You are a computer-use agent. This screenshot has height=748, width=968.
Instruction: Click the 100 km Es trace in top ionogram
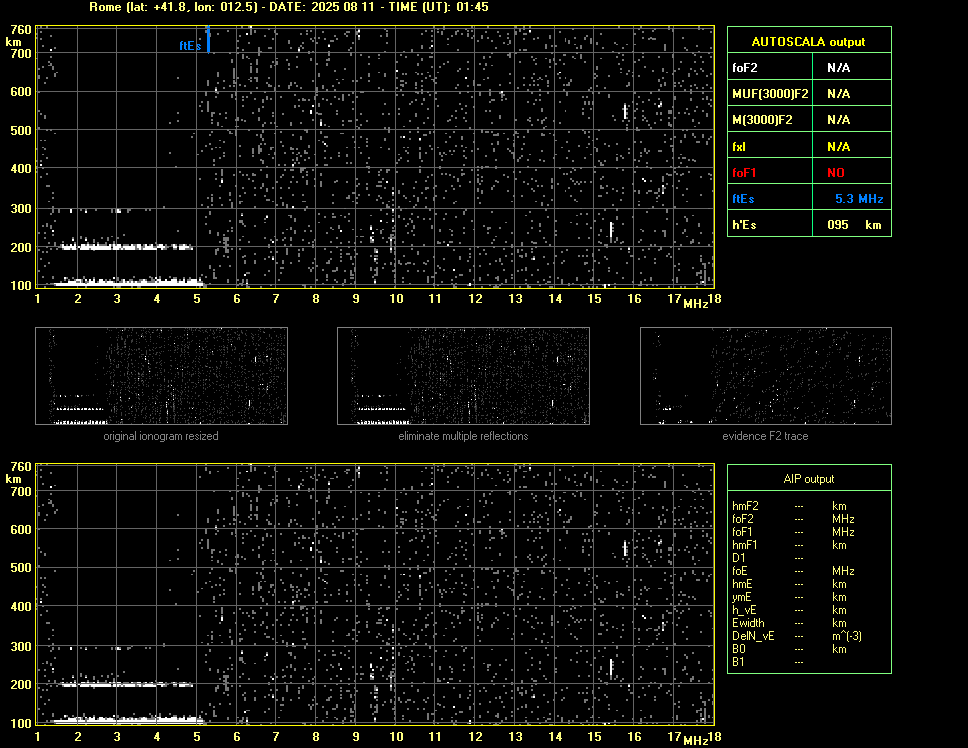(x=128, y=283)
